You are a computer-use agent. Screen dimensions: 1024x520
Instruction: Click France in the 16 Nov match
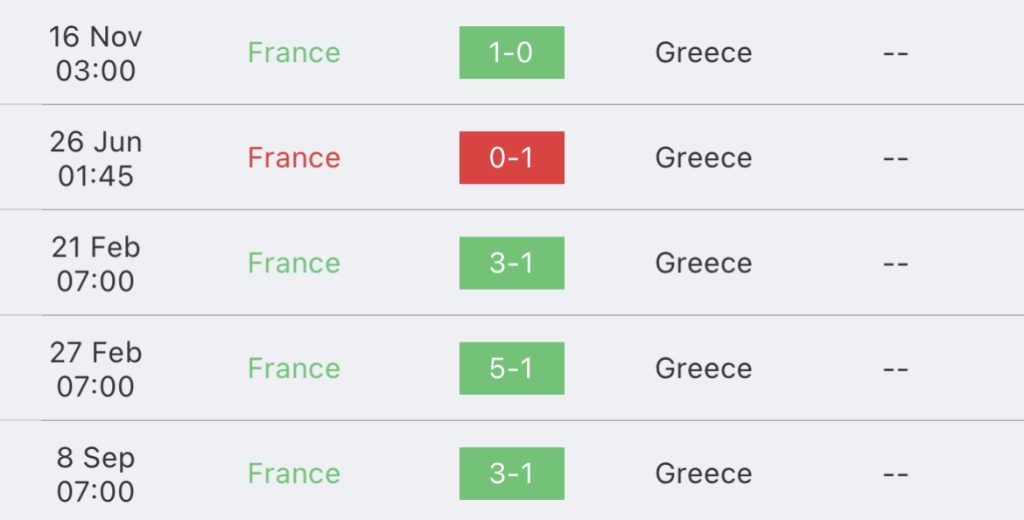point(294,53)
